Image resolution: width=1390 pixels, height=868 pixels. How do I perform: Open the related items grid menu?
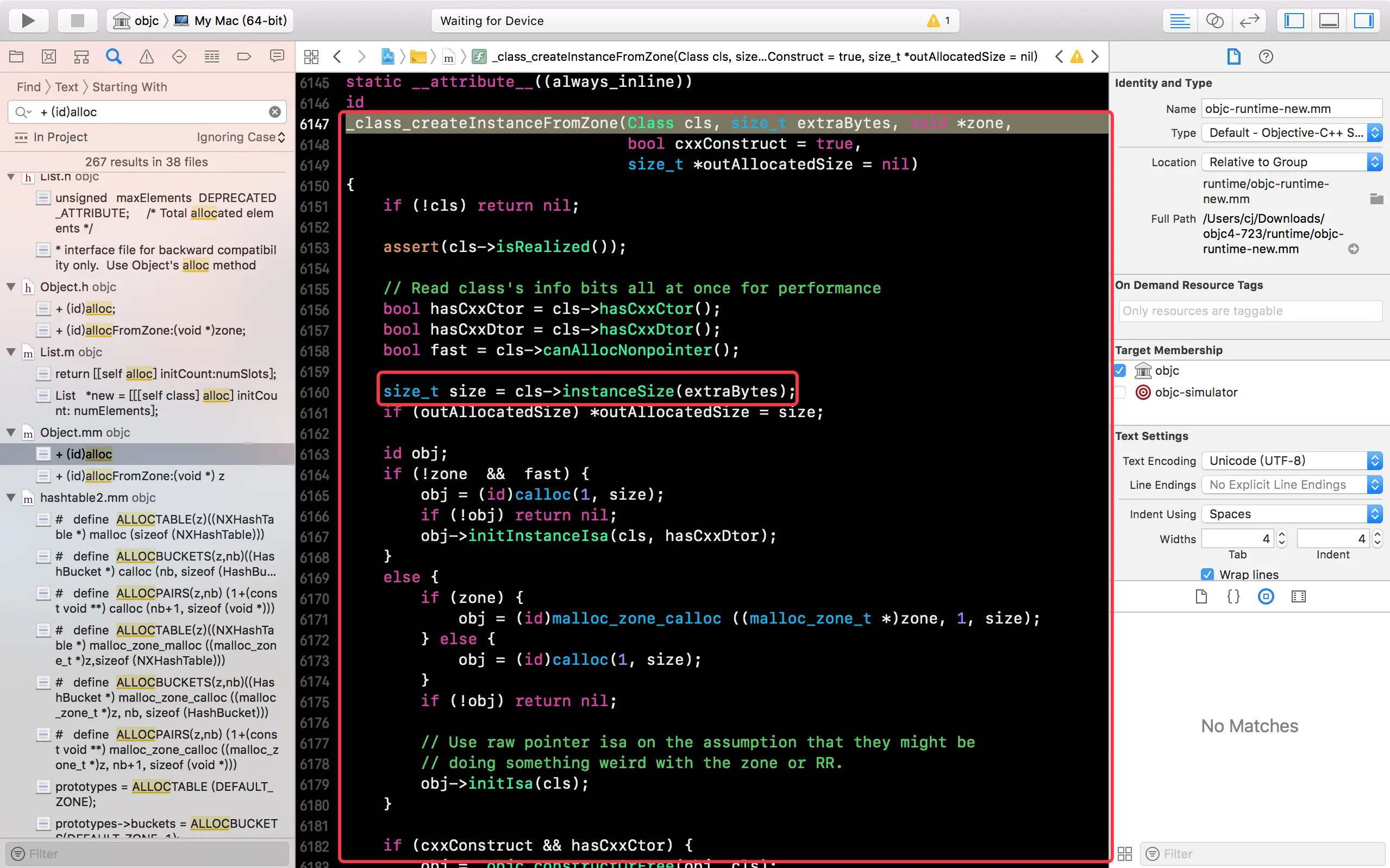311,56
